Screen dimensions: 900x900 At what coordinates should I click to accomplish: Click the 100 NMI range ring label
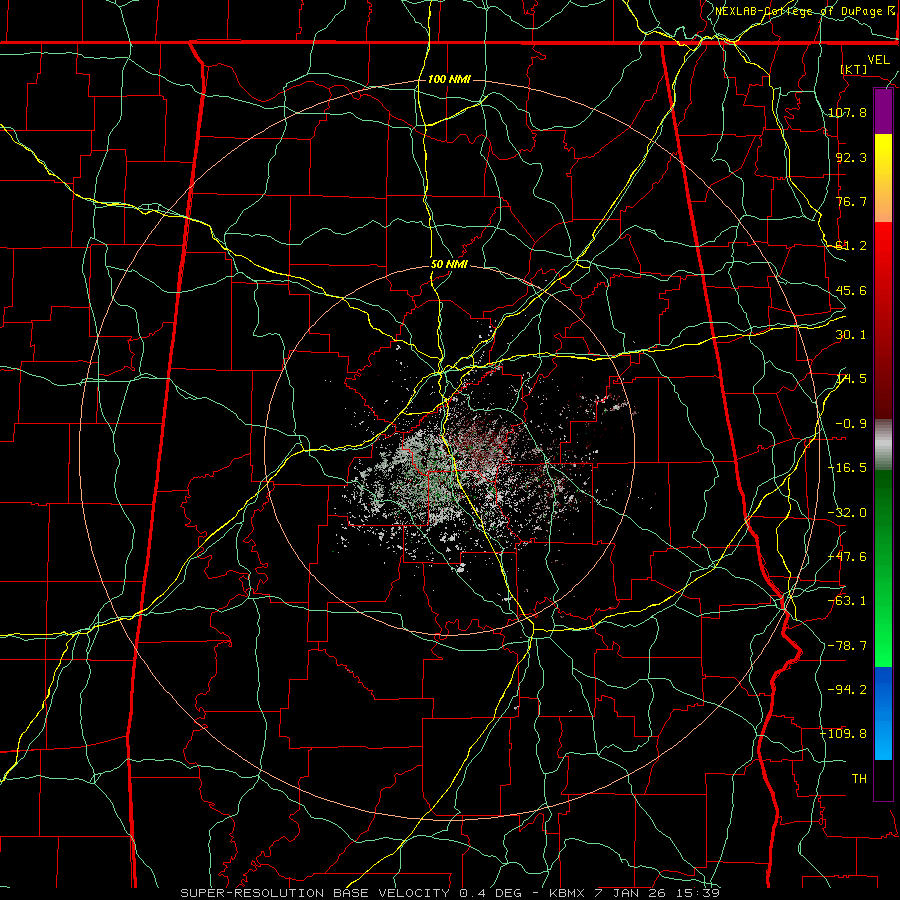(449, 79)
